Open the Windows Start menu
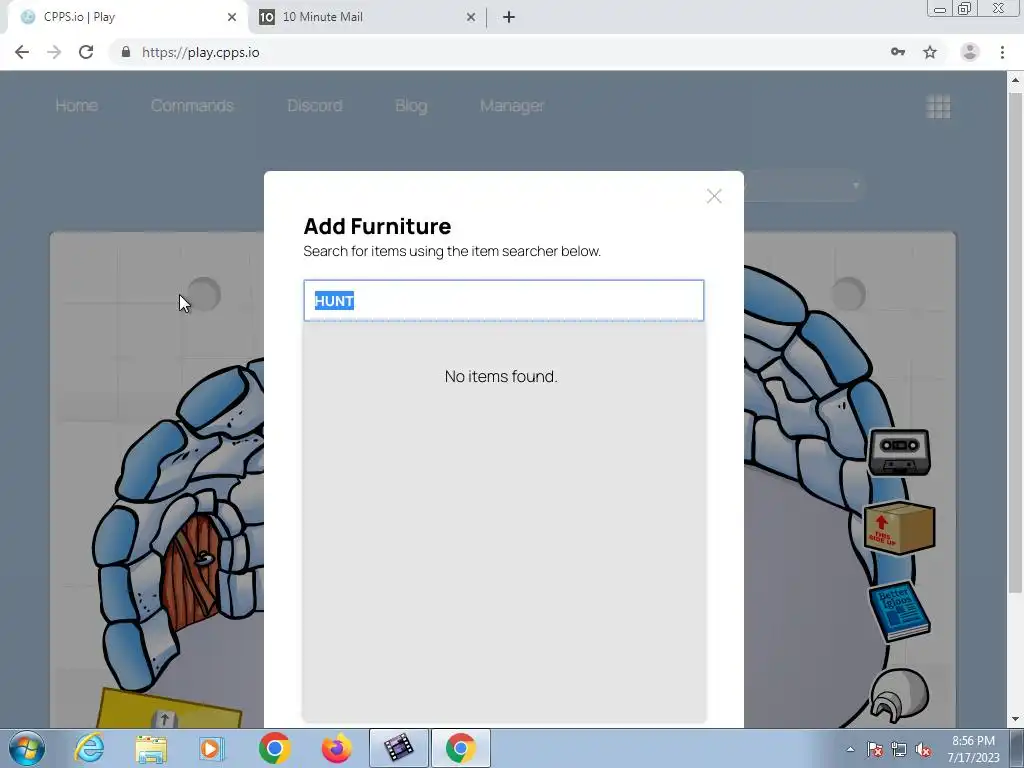The height and width of the screenshot is (768, 1024). tap(27, 748)
